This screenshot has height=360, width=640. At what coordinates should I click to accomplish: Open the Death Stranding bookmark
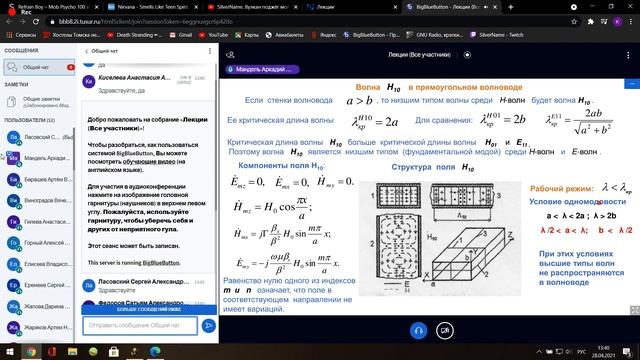pos(135,35)
